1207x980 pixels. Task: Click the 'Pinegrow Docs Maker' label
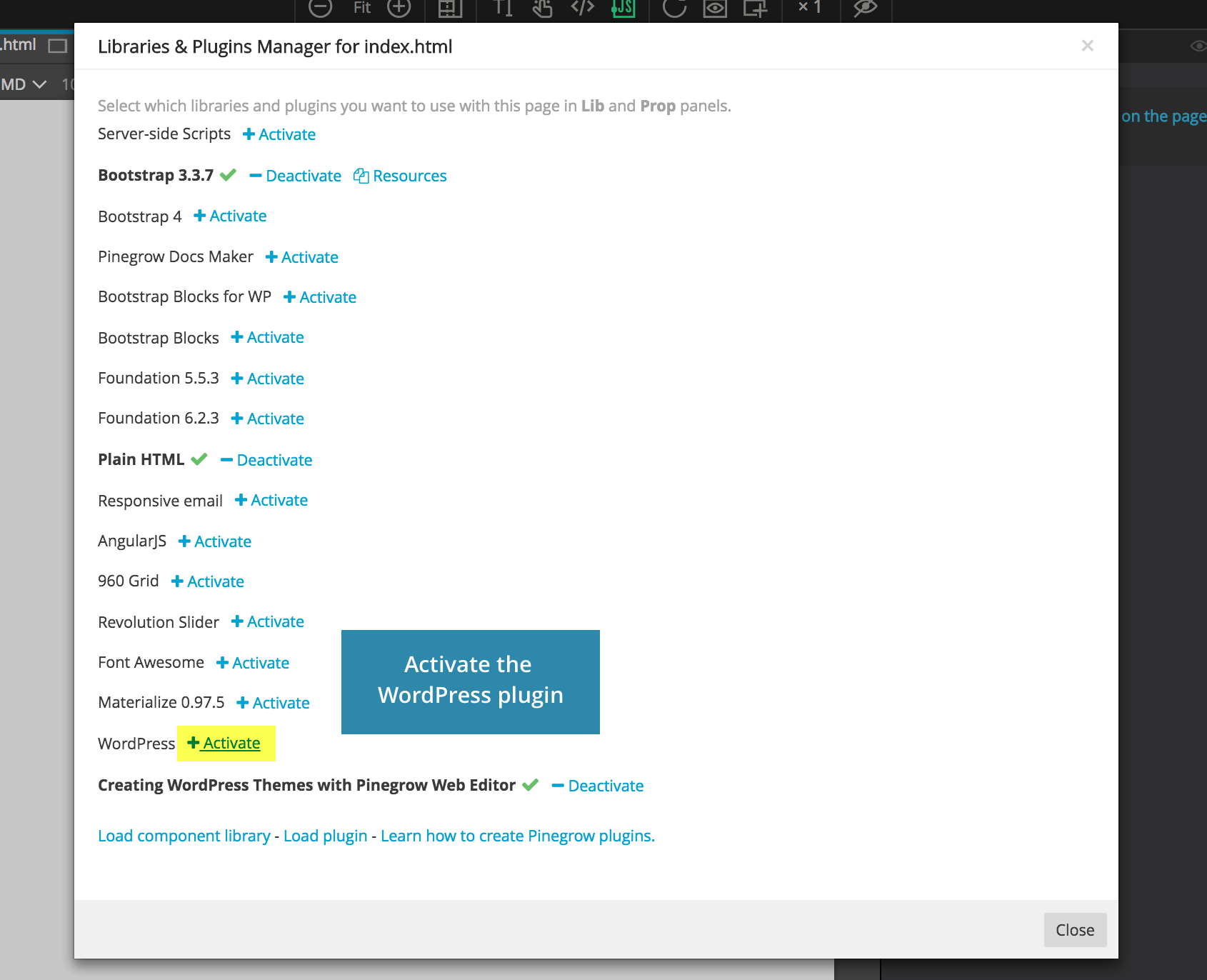pos(176,256)
